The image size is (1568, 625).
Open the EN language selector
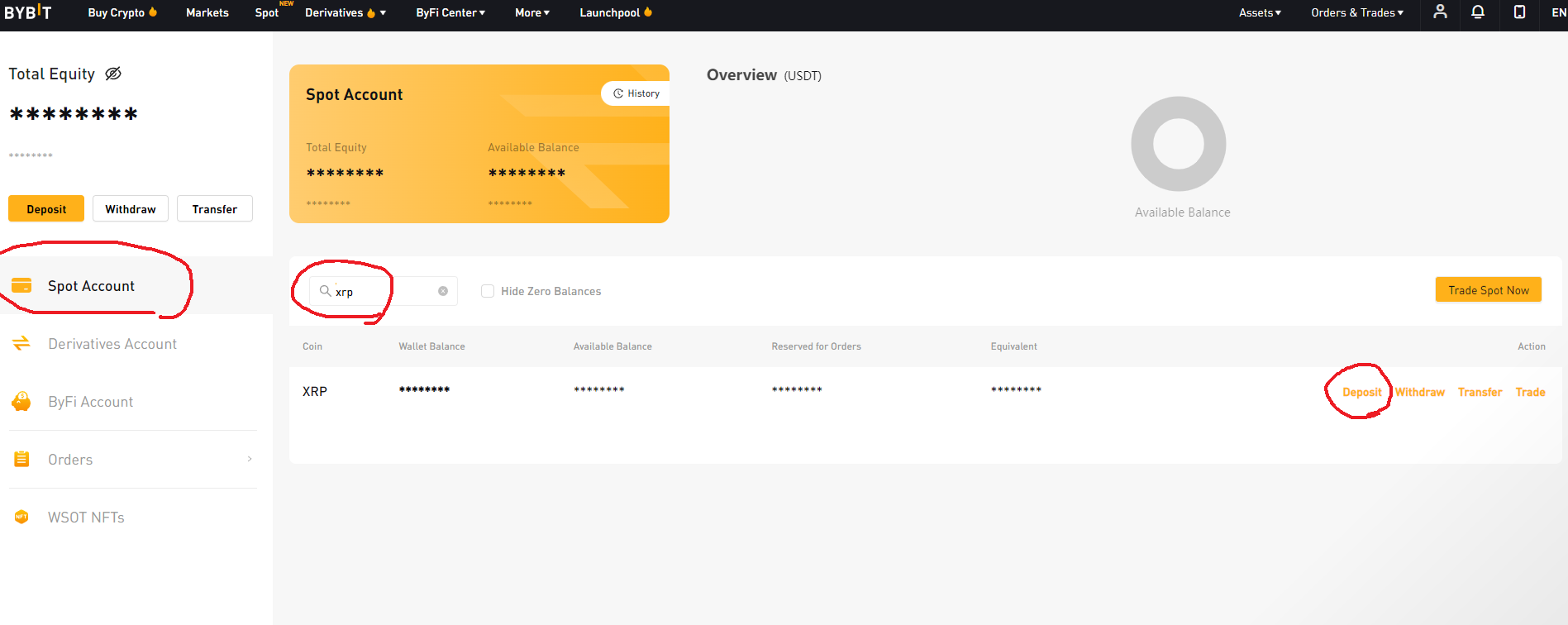tap(1558, 12)
